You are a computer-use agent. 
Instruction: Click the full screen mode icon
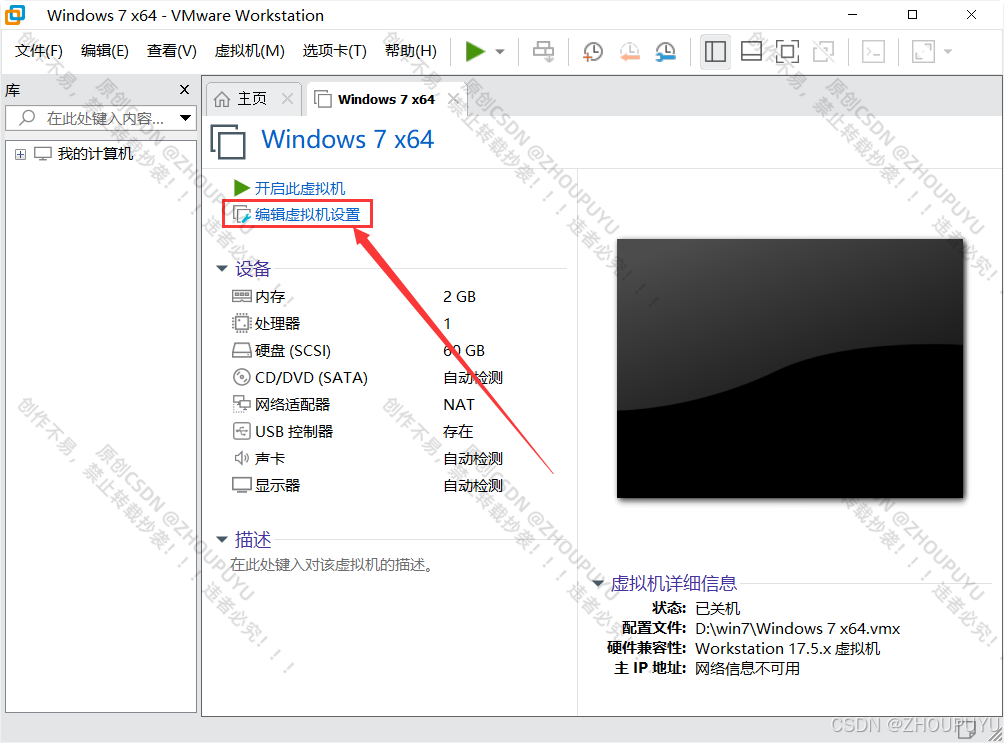(788, 51)
